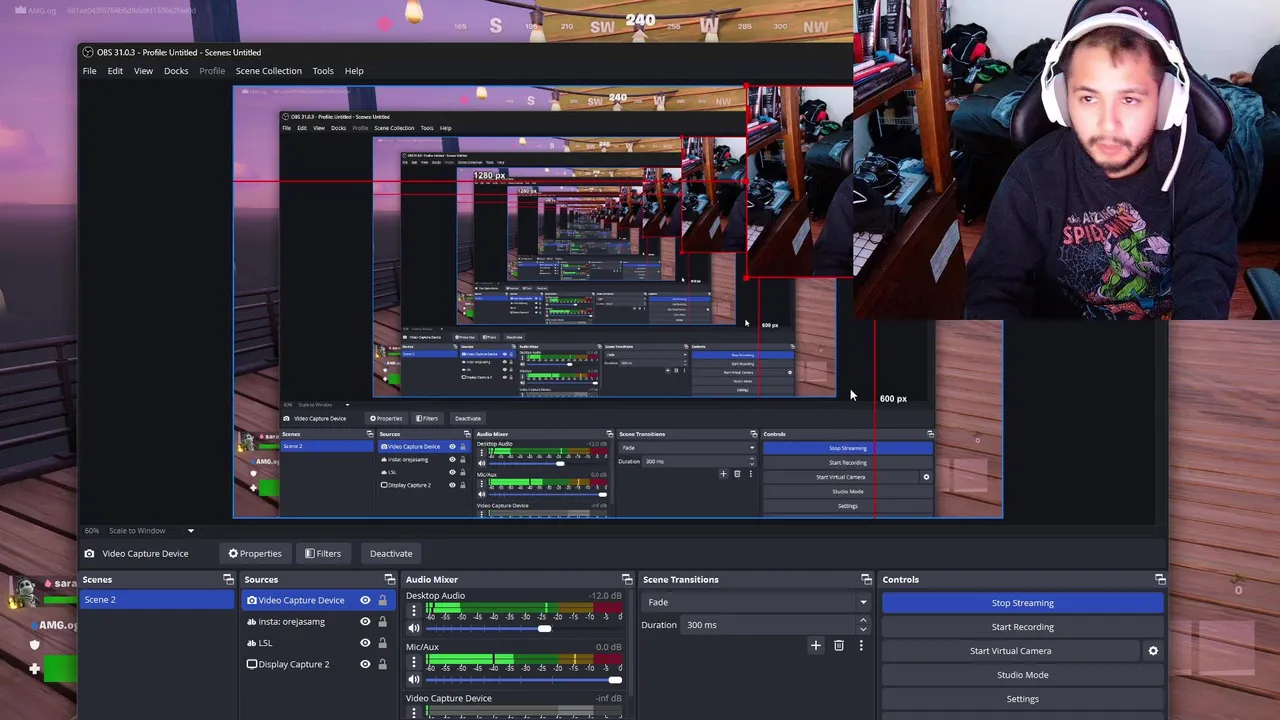The image size is (1280, 720).
Task: Mute Desktop Audio with speaker icon
Action: click(x=414, y=628)
